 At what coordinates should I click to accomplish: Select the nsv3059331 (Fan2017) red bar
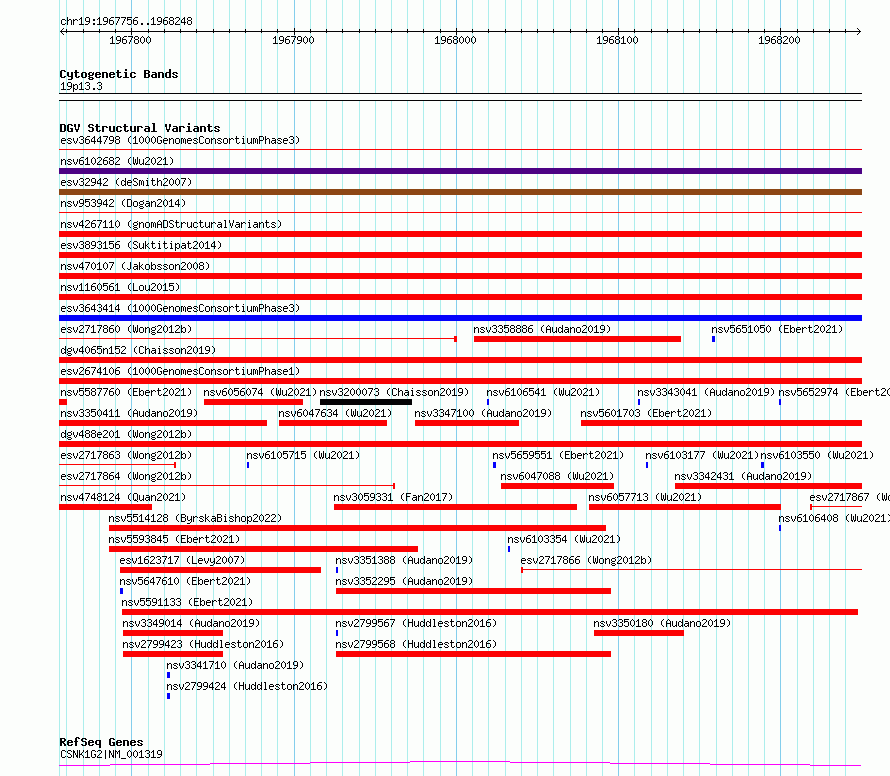(455, 507)
